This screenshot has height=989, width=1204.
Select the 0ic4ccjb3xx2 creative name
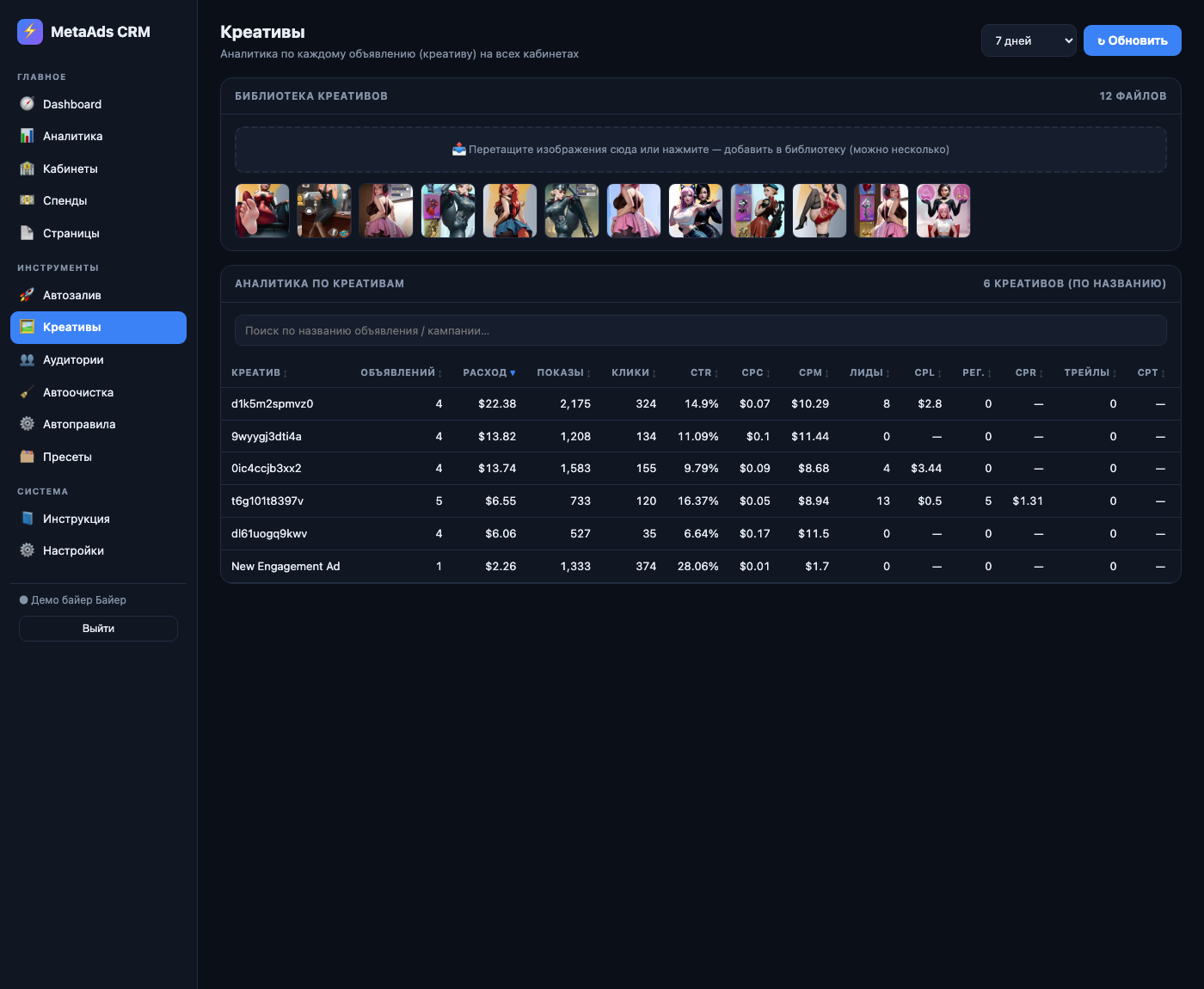(x=267, y=468)
